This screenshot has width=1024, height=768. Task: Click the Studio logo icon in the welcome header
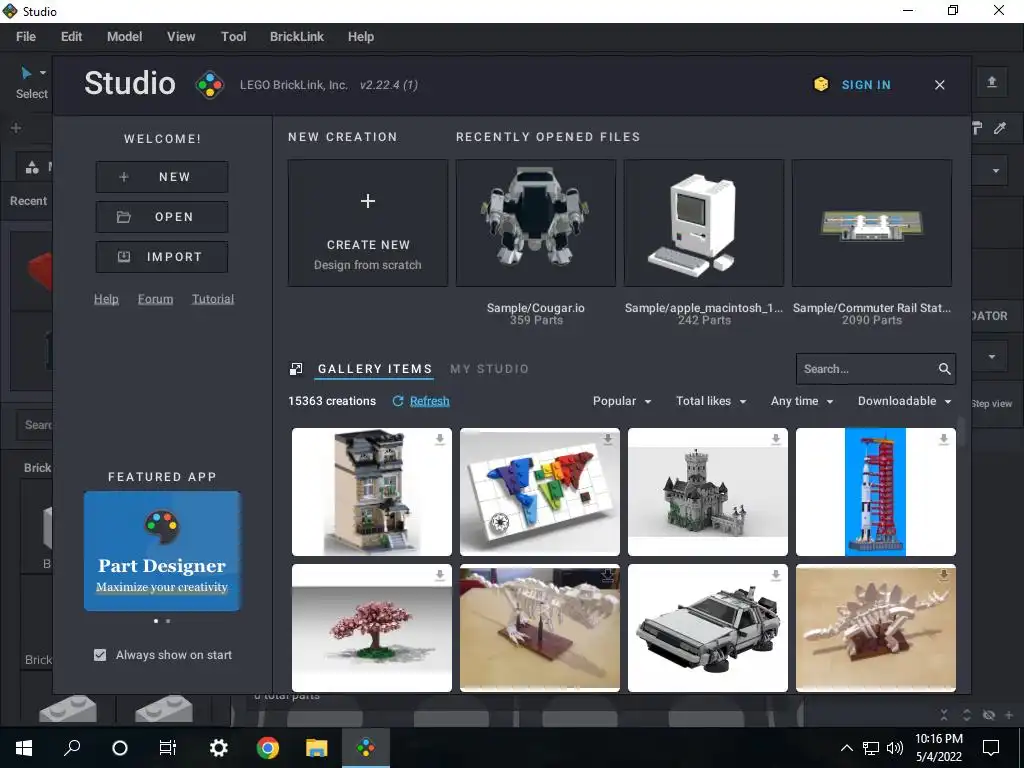pyautogui.click(x=210, y=85)
